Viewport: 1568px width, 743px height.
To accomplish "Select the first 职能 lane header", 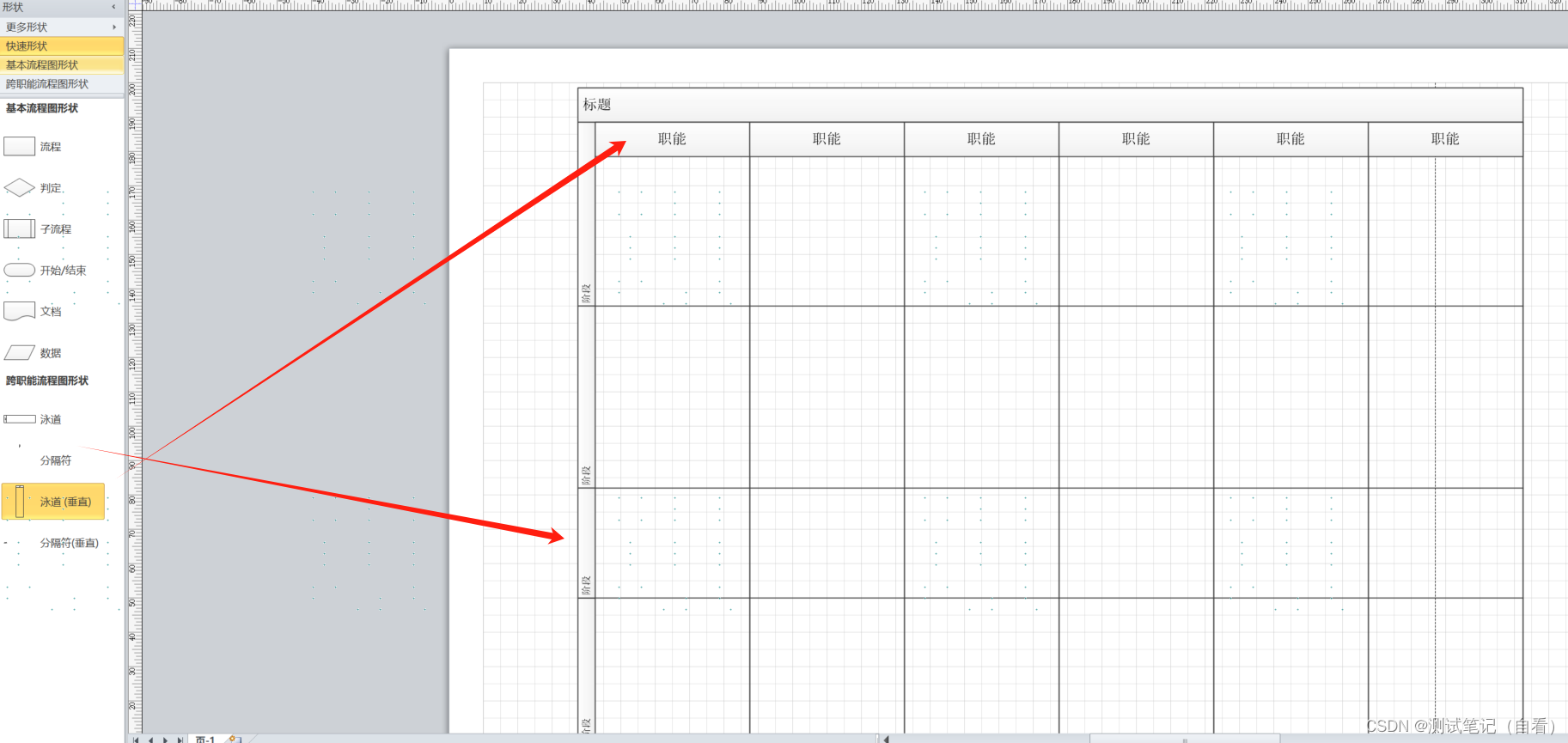I will coord(672,139).
